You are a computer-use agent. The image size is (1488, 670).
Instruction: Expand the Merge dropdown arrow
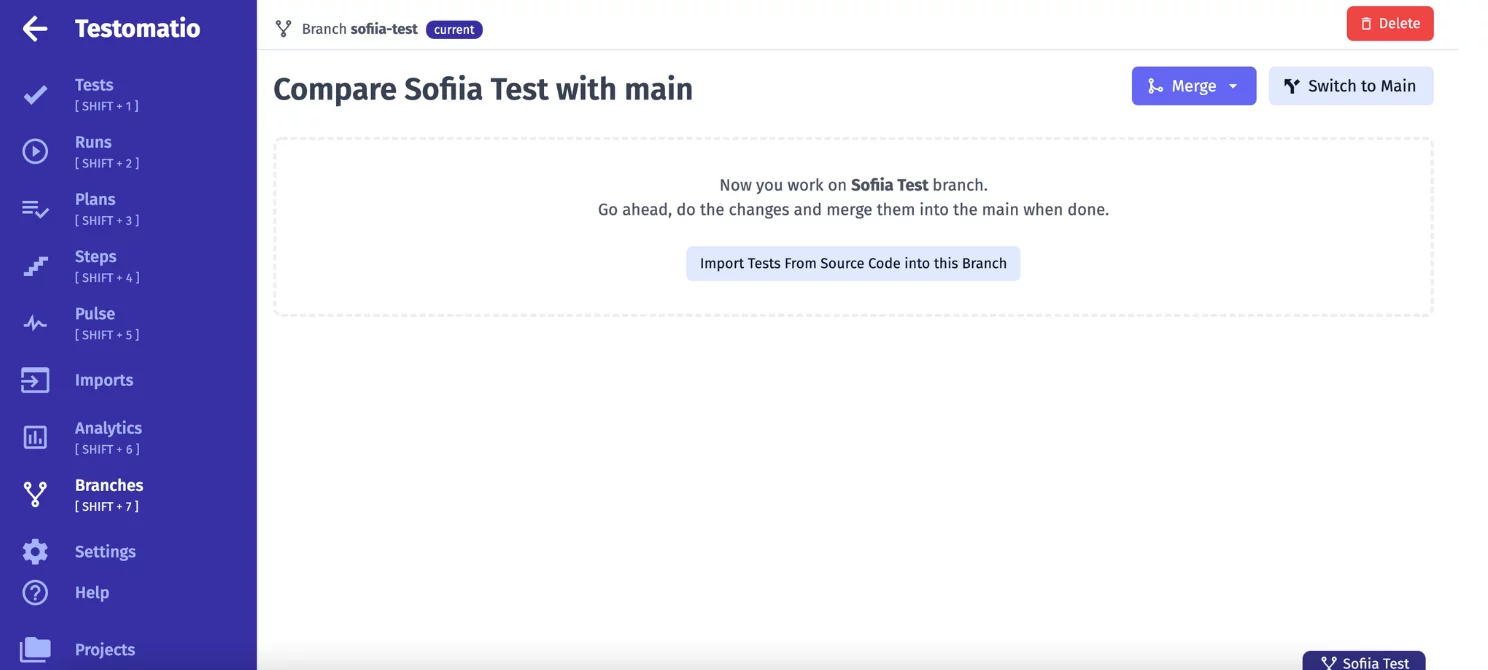click(x=1234, y=86)
